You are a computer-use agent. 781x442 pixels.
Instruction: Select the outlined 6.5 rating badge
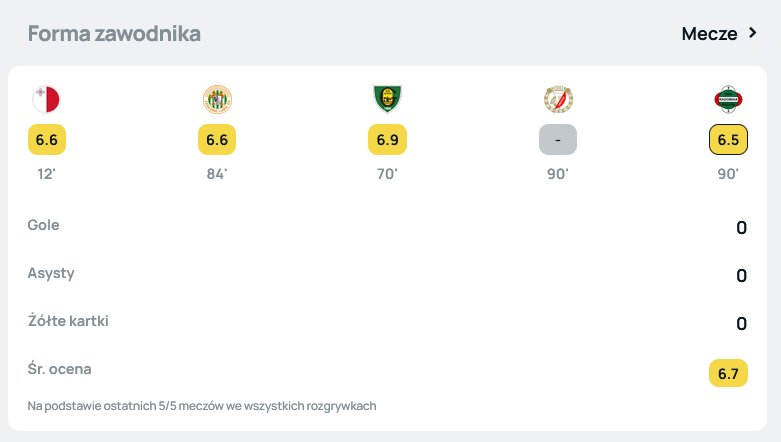[x=727, y=140]
